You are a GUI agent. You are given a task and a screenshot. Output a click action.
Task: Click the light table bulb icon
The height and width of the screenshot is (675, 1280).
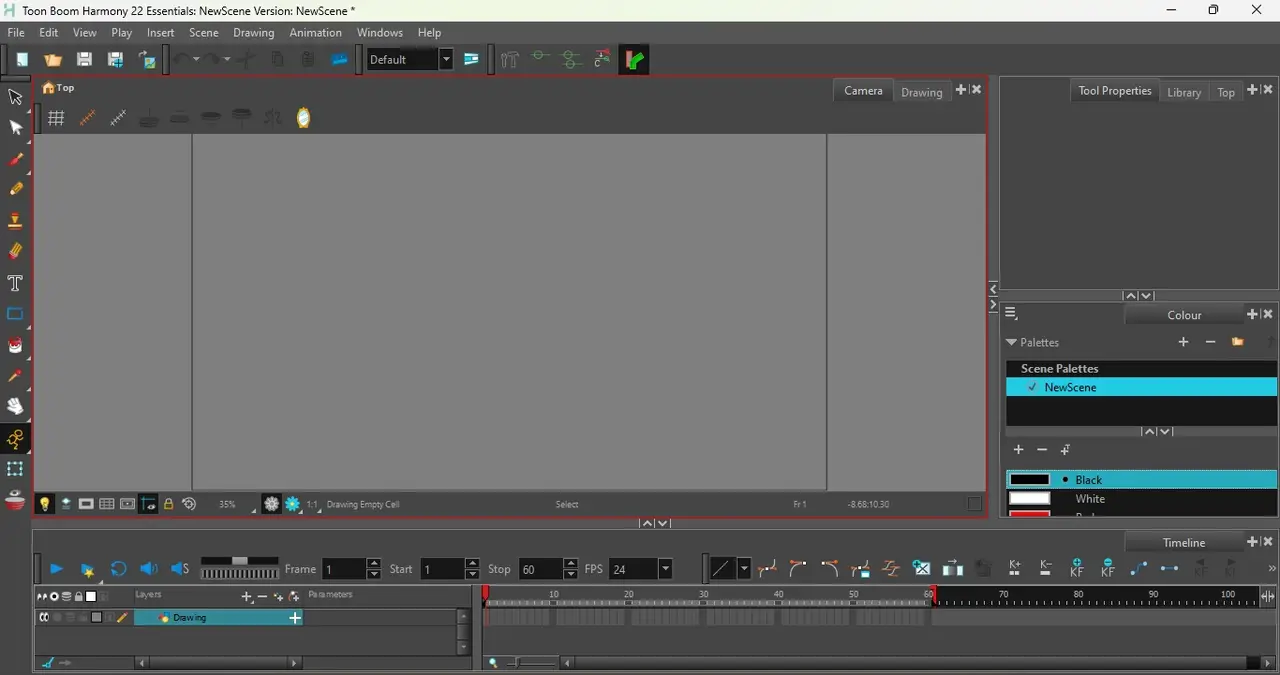pos(44,504)
